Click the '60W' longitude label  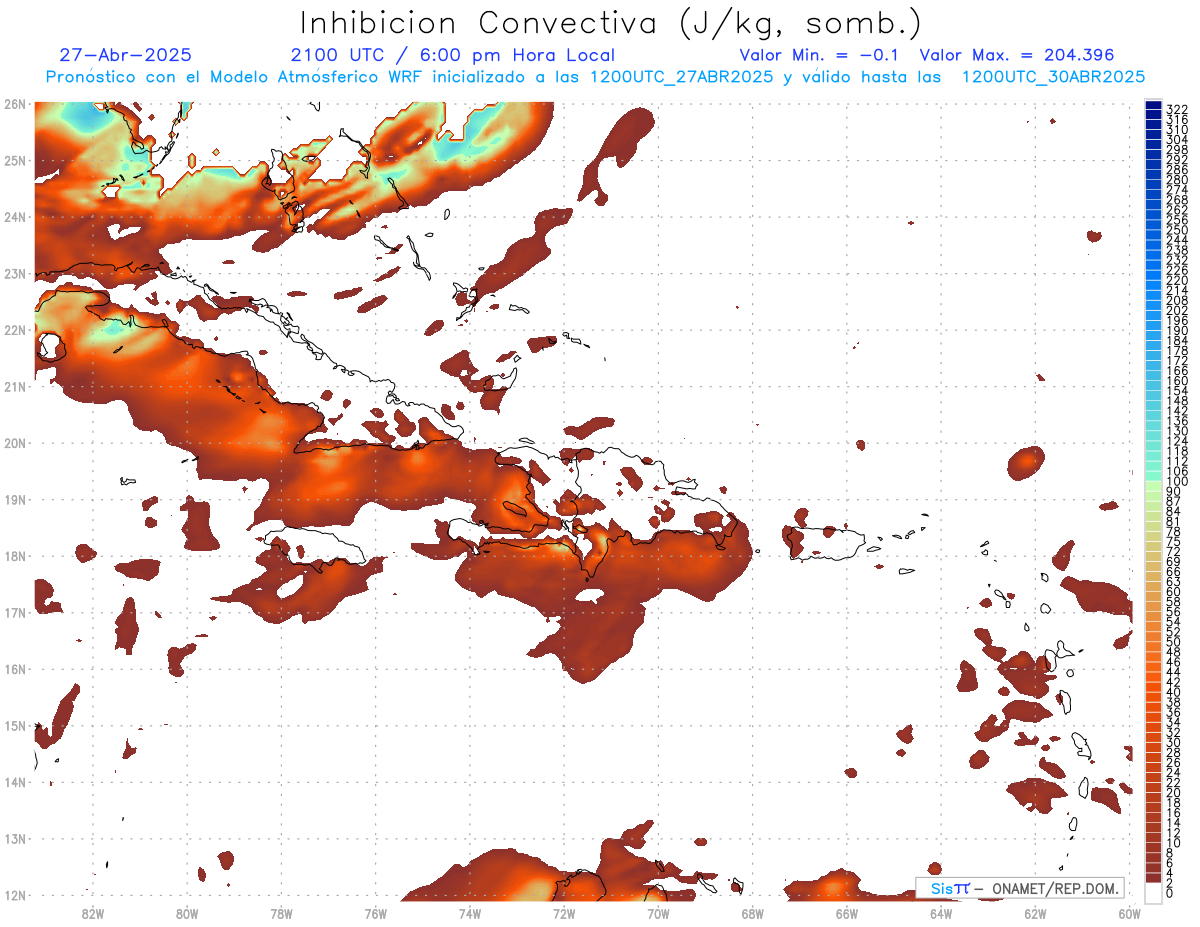pyautogui.click(x=1129, y=912)
